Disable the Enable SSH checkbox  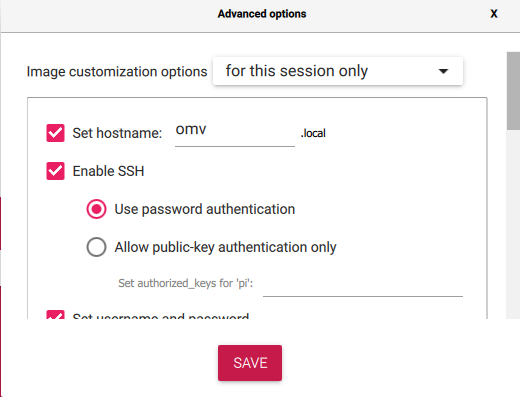point(55,171)
